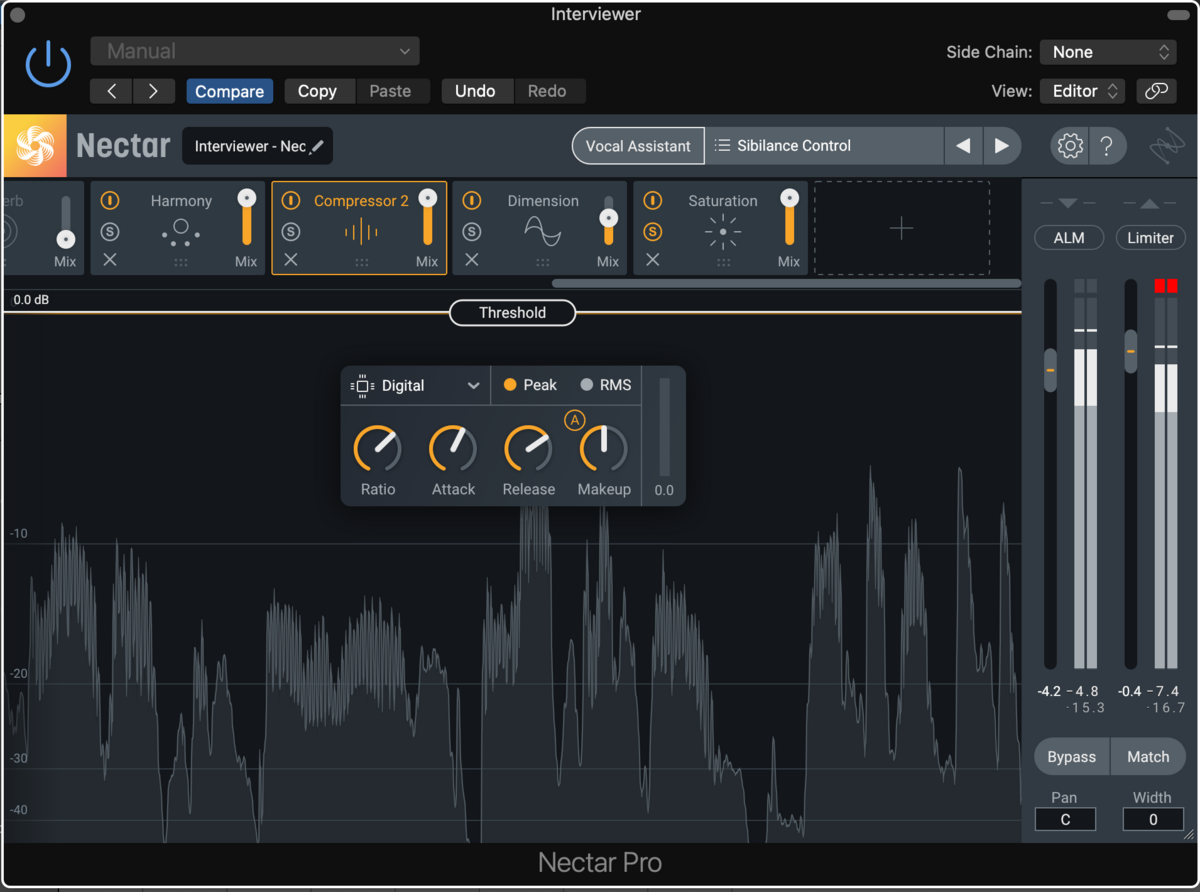Toggle the plugin power button
1200x892 pixels.
click(x=48, y=66)
